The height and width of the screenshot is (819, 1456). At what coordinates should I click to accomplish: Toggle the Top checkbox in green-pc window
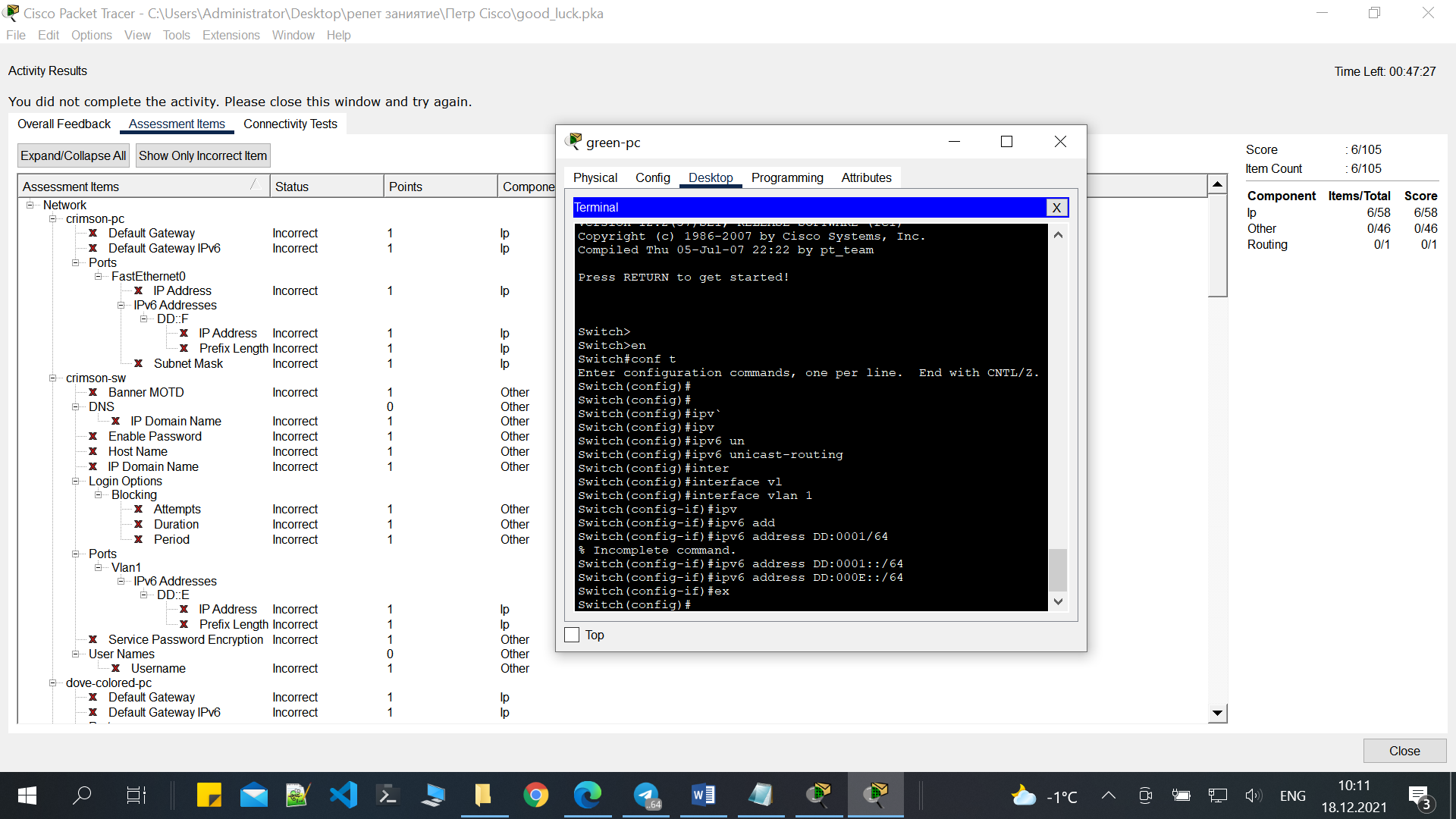click(x=572, y=635)
